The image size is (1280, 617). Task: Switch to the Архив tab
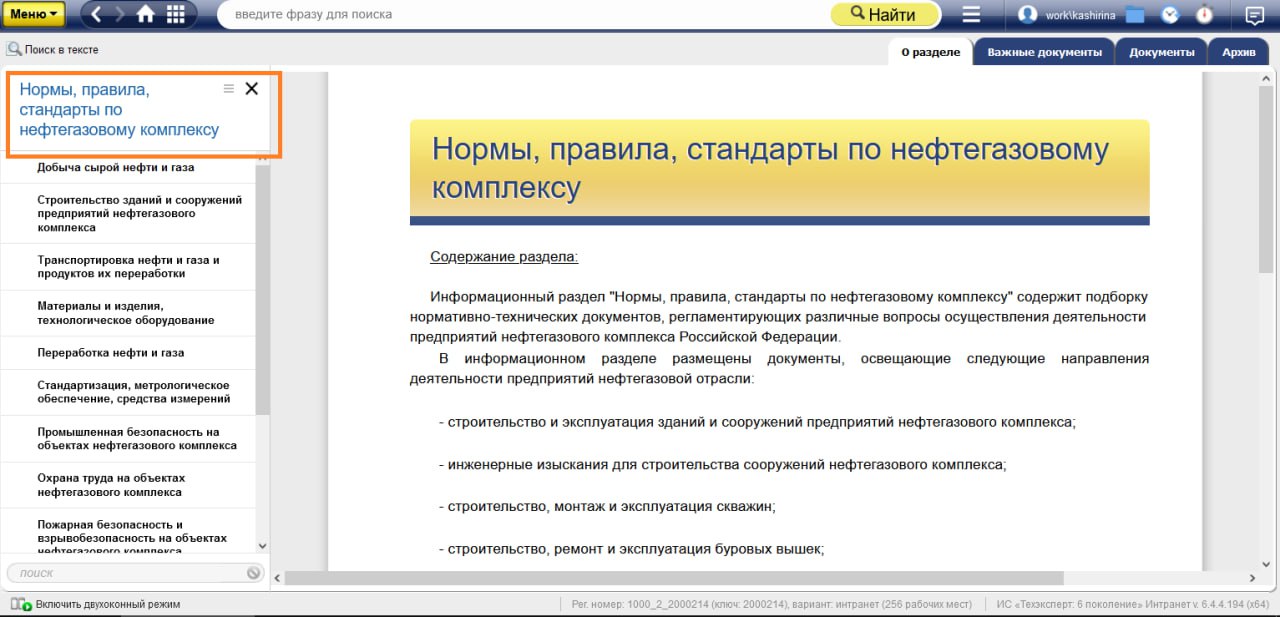coord(1238,52)
